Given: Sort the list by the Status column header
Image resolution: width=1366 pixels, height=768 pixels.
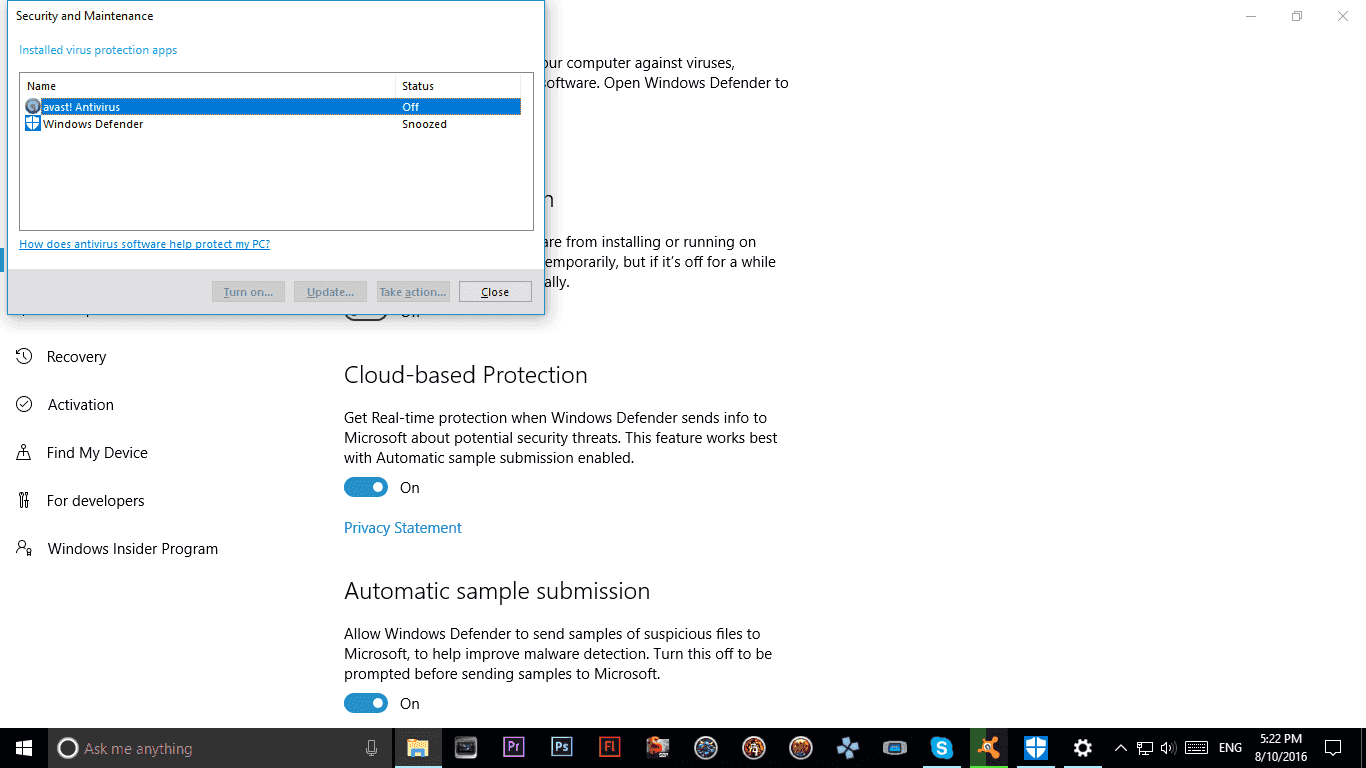Looking at the screenshot, I should 458,86.
